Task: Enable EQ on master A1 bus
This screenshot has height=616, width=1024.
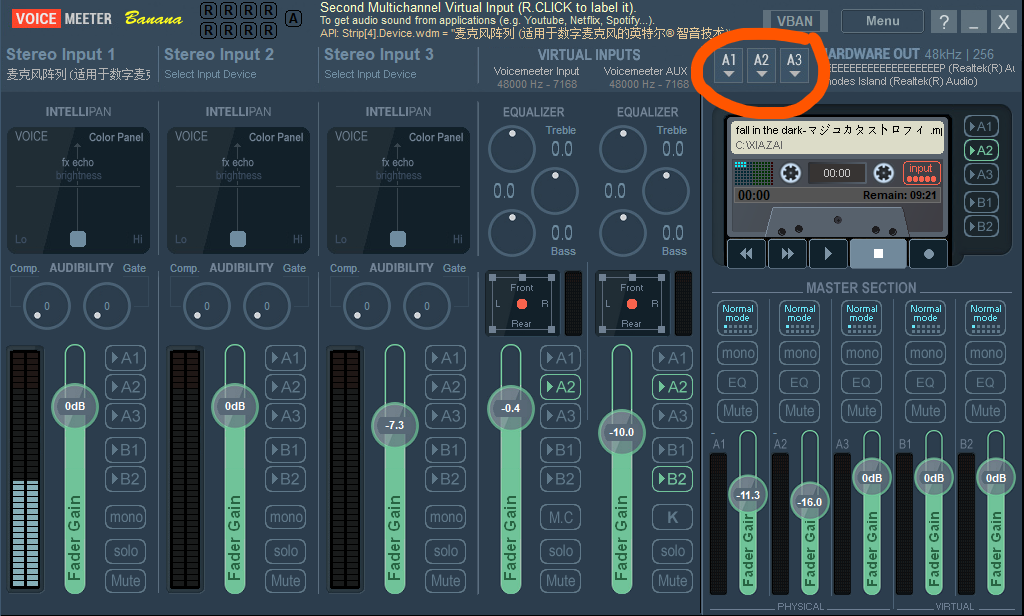Action: [x=737, y=382]
